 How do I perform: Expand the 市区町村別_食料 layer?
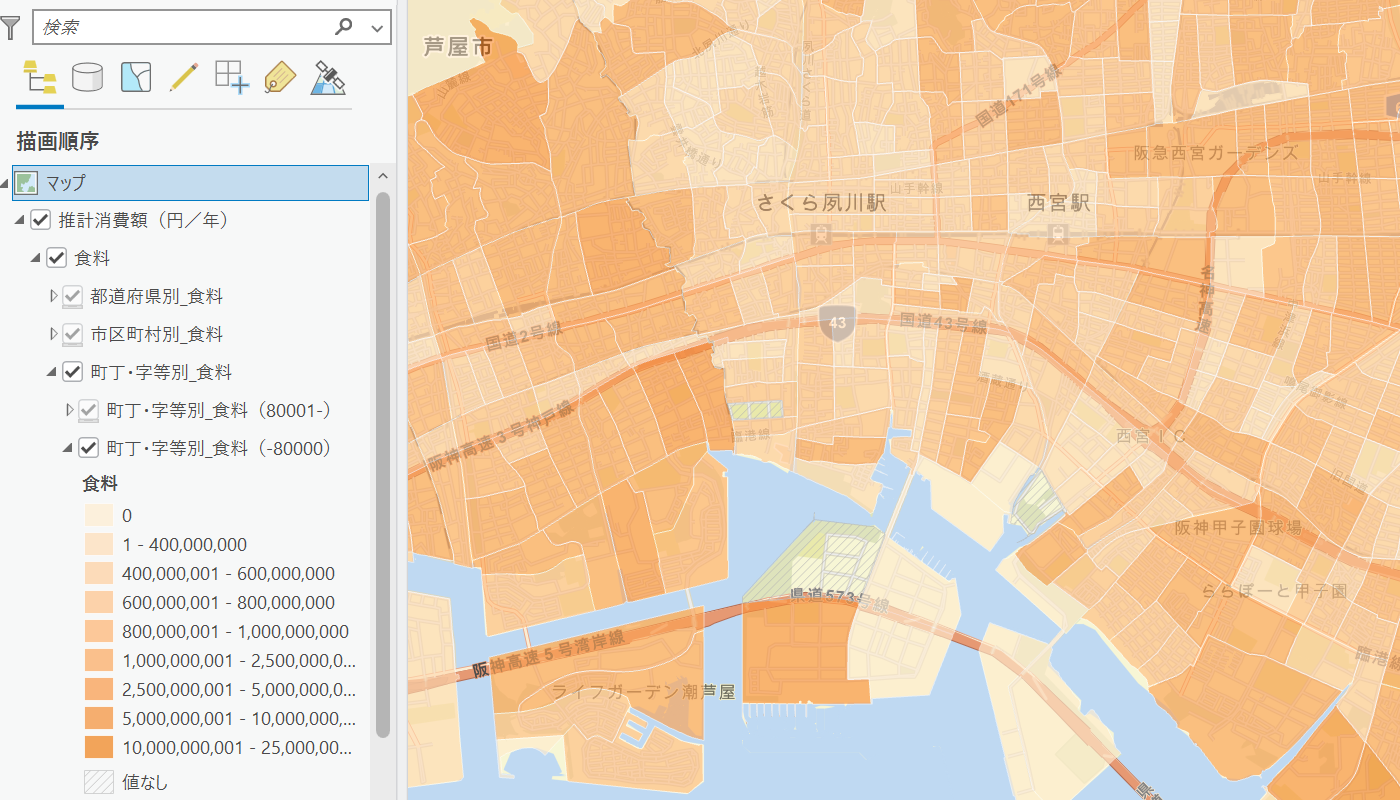pos(55,334)
